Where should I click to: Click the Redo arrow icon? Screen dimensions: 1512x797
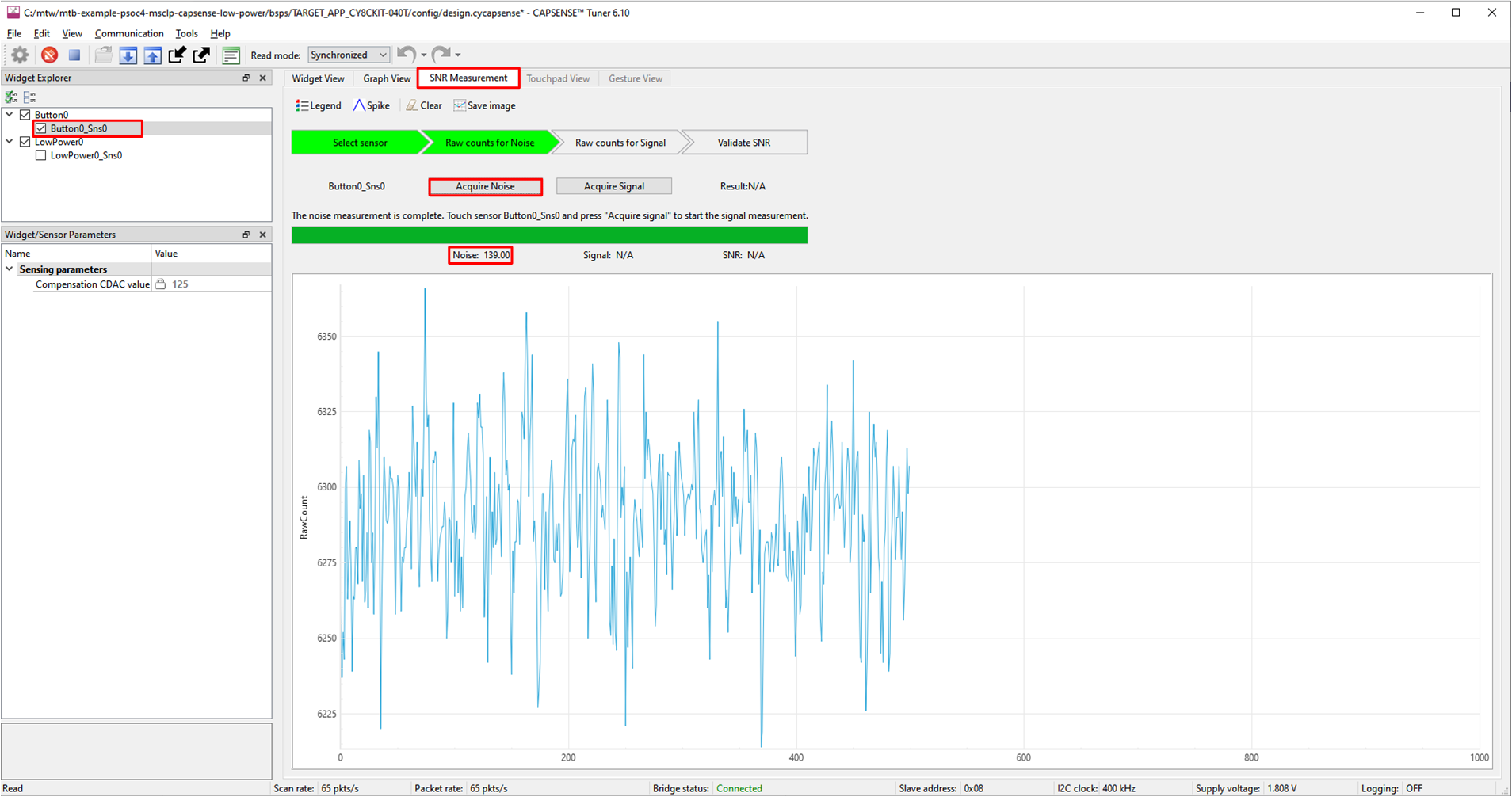pyautogui.click(x=441, y=54)
